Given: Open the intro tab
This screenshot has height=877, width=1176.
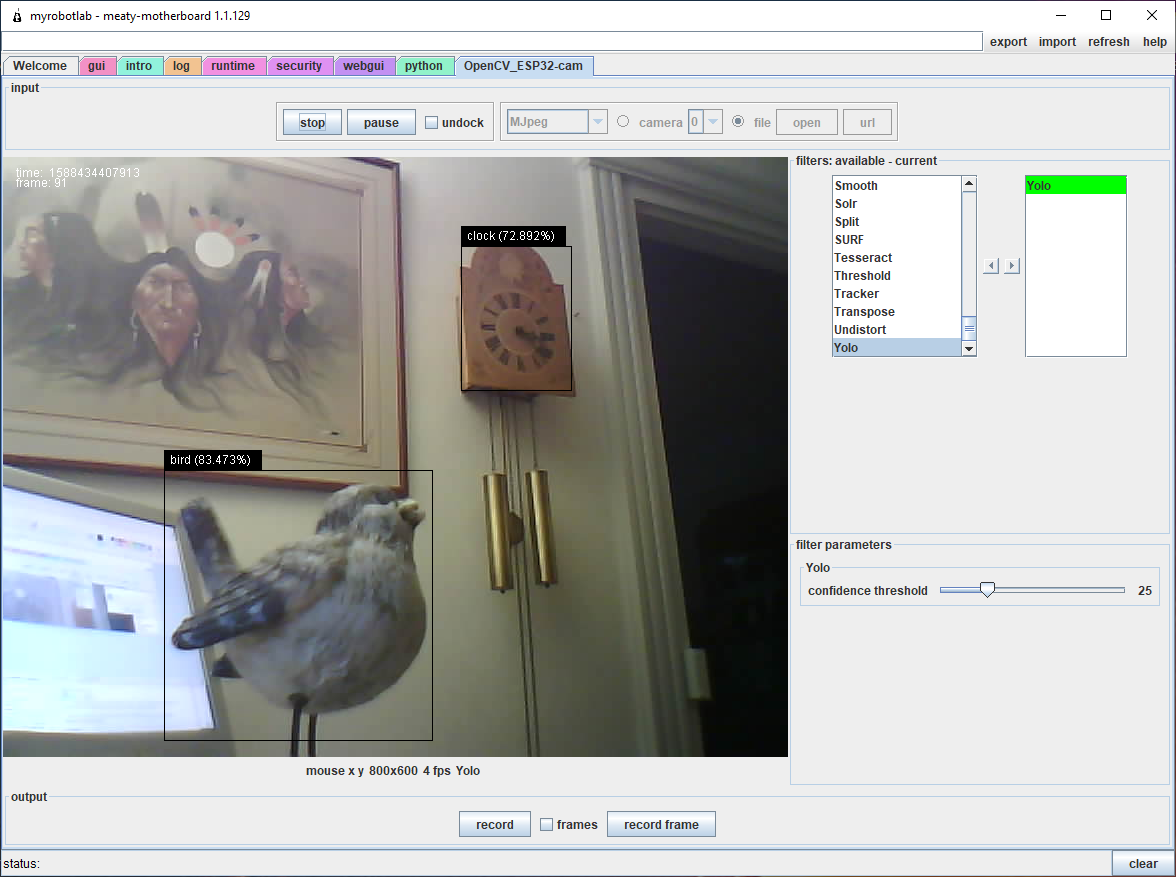Looking at the screenshot, I should point(139,66).
